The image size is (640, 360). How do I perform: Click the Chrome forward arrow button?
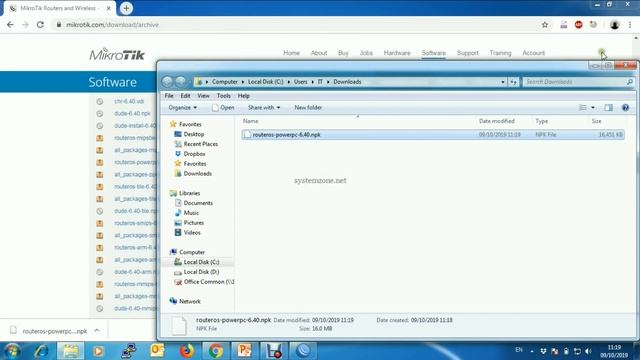[x=25, y=25]
